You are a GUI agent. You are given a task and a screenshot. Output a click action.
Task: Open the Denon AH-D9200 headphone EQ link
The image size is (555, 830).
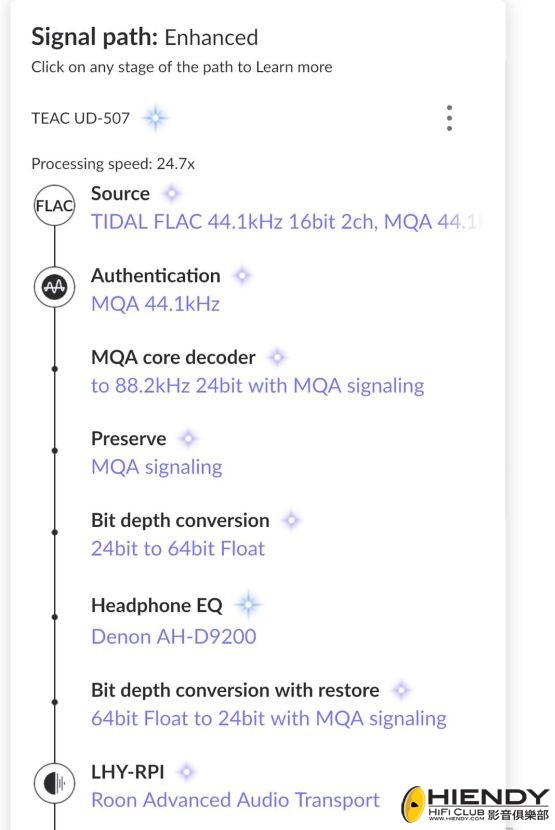(x=174, y=636)
